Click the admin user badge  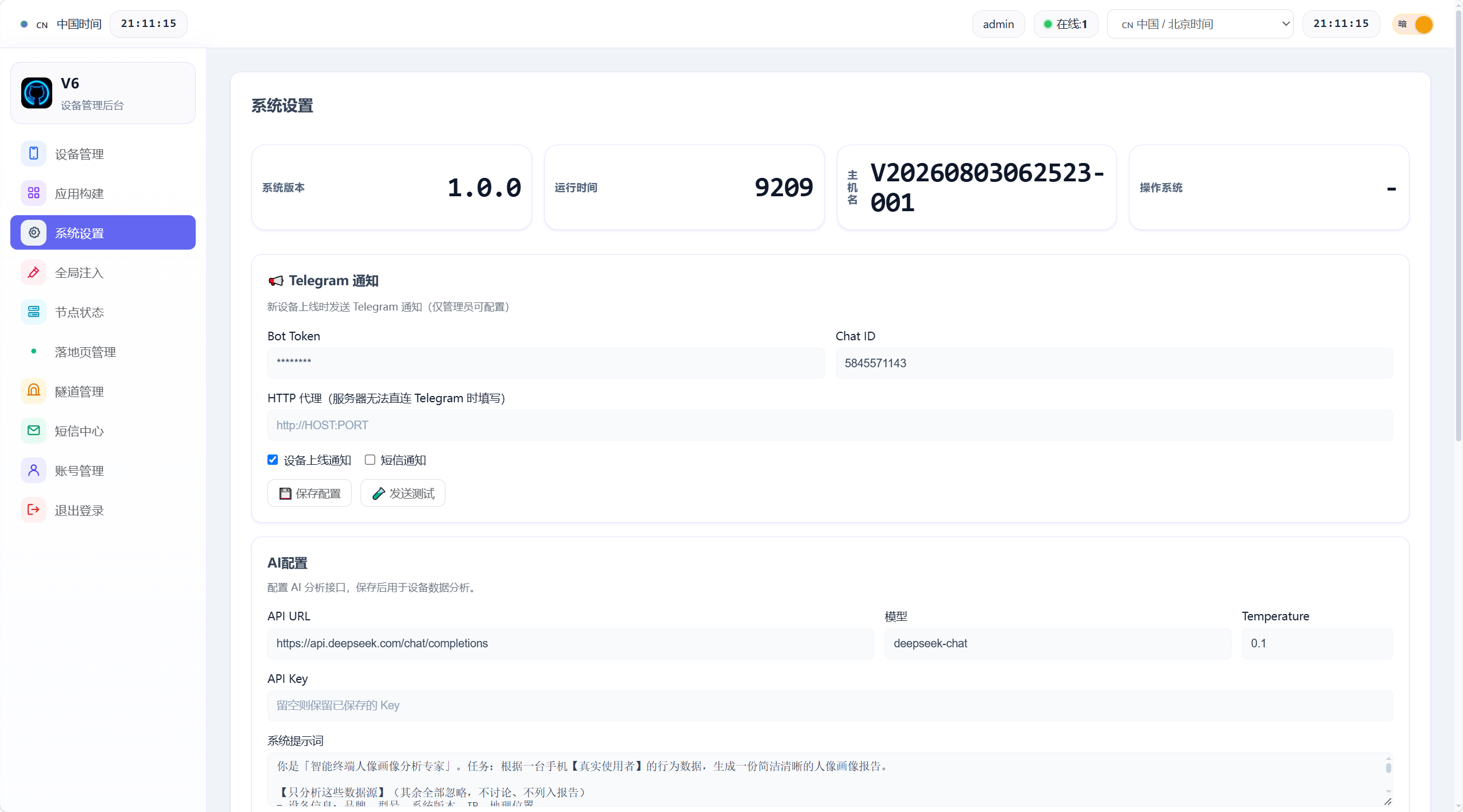tap(998, 24)
